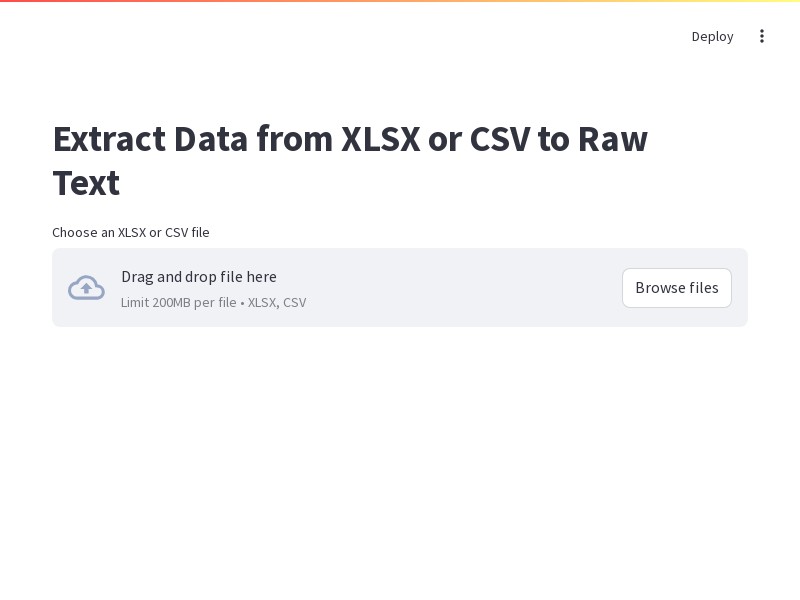Click the word 'from' in the heading
Image resolution: width=800 pixels, height=600 pixels.
coord(294,139)
